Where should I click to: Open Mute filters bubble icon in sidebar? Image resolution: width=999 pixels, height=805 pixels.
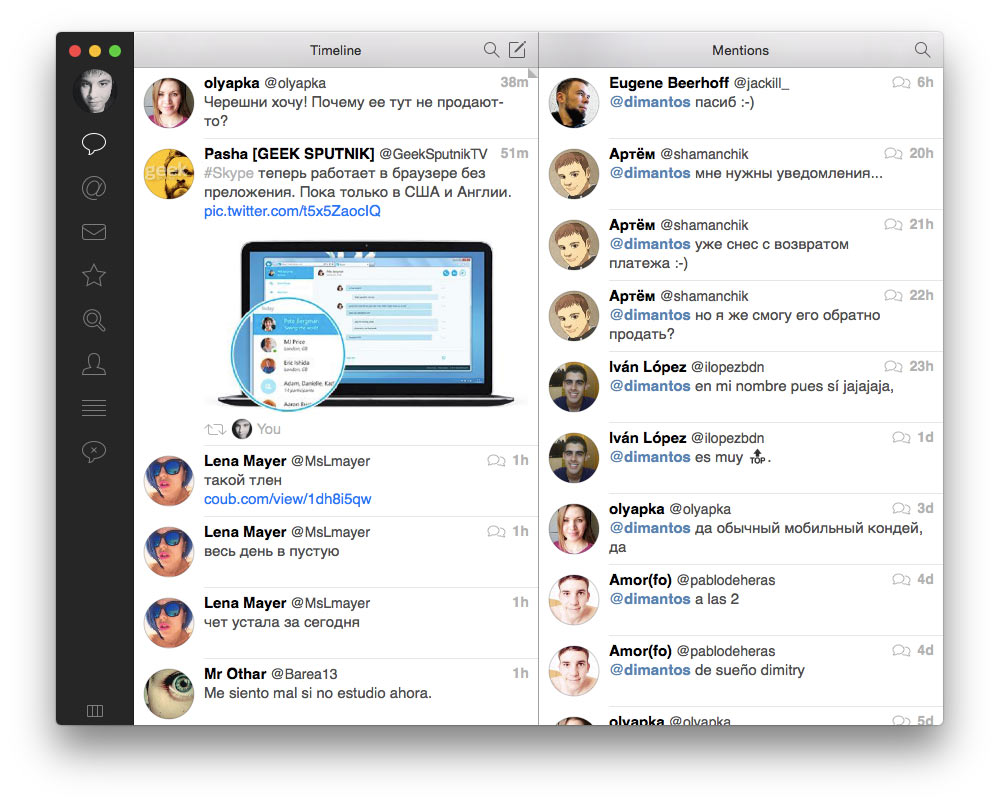pos(94,452)
